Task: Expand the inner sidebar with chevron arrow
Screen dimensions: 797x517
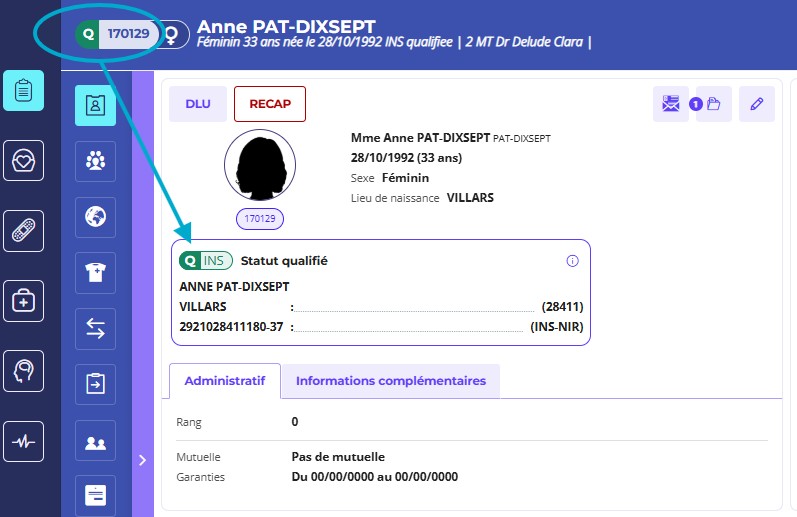Action: [142, 460]
